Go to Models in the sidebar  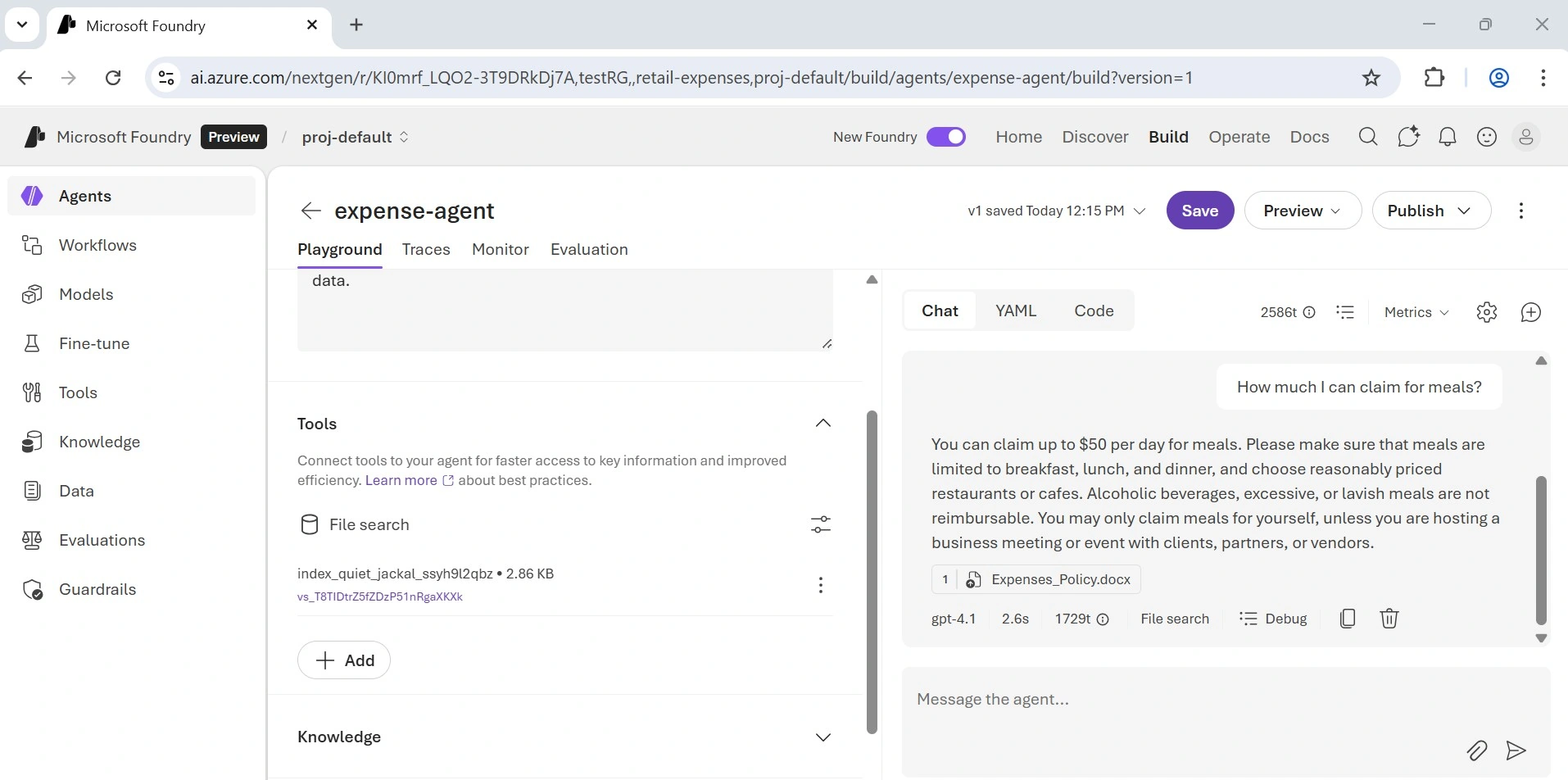(132, 294)
